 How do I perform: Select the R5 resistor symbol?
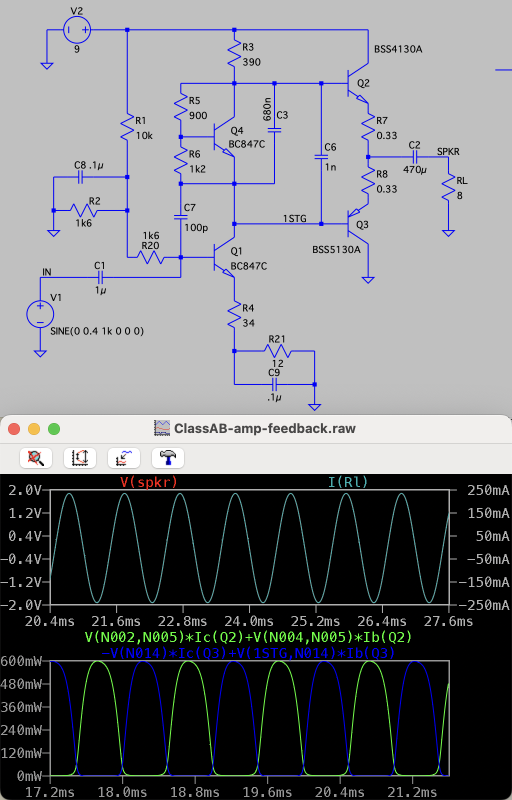[181, 107]
